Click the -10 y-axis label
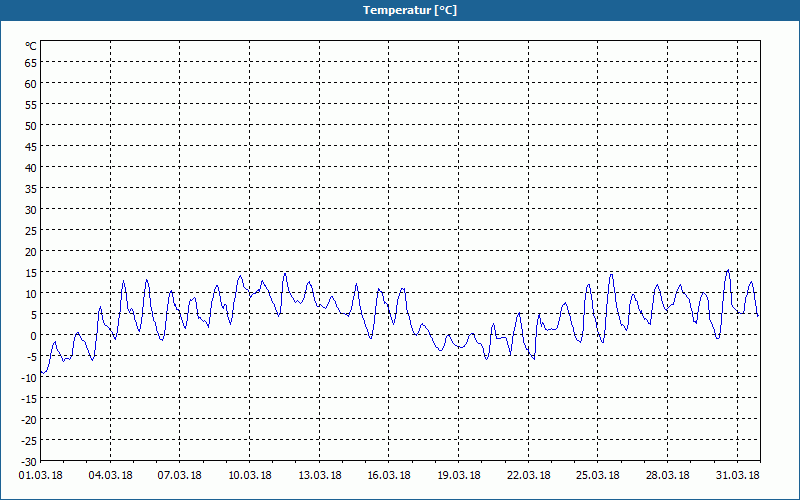The height and width of the screenshot is (500, 800). [x=29, y=378]
